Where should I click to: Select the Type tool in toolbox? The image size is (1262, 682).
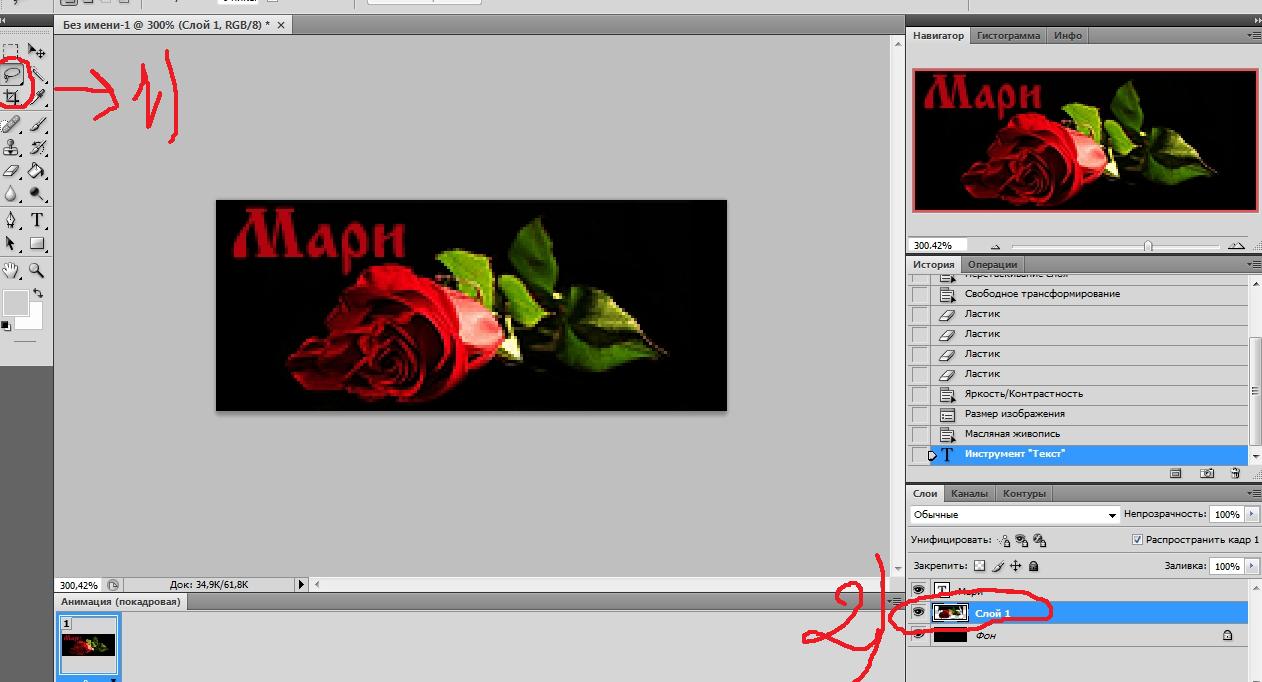(x=37, y=220)
